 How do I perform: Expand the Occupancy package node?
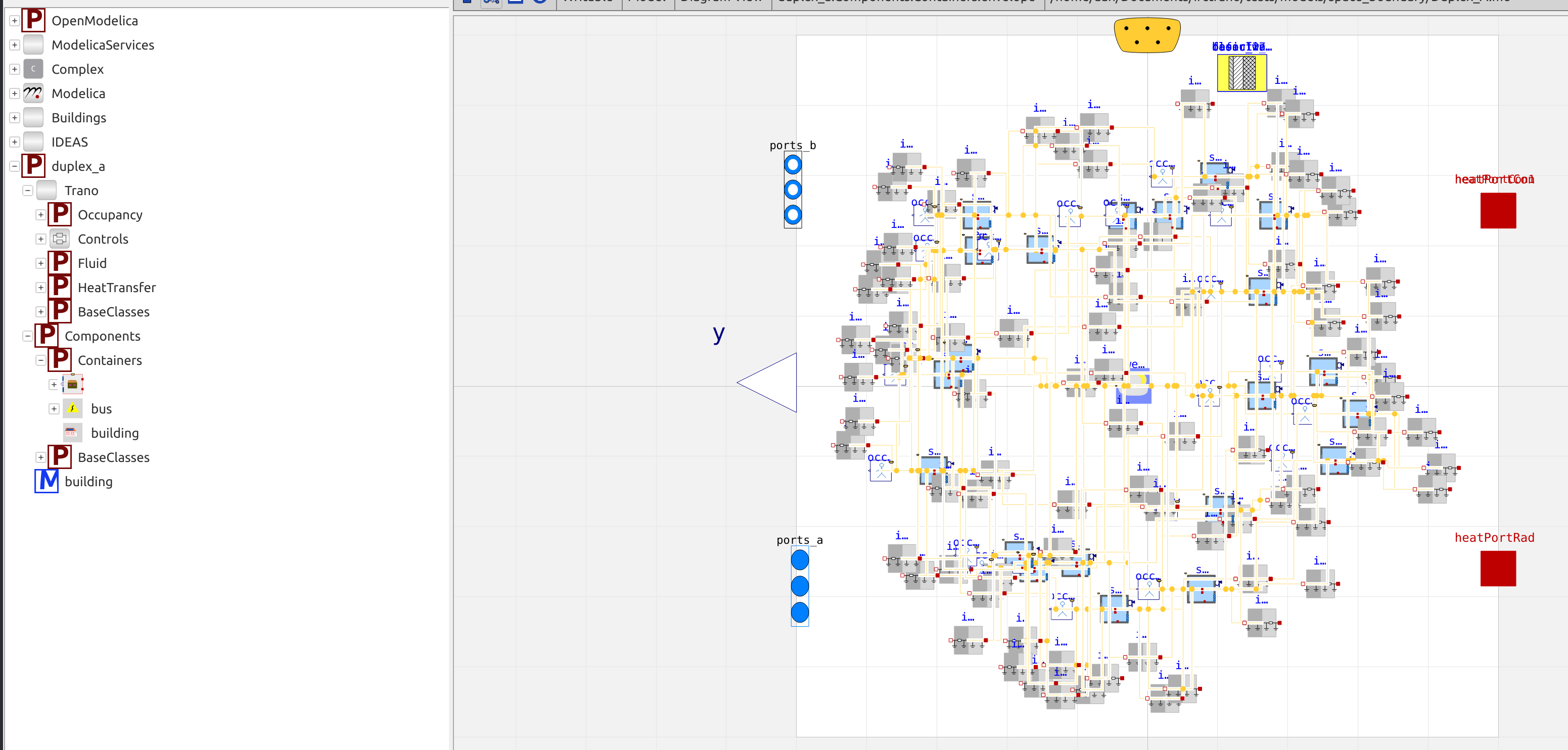(x=41, y=215)
